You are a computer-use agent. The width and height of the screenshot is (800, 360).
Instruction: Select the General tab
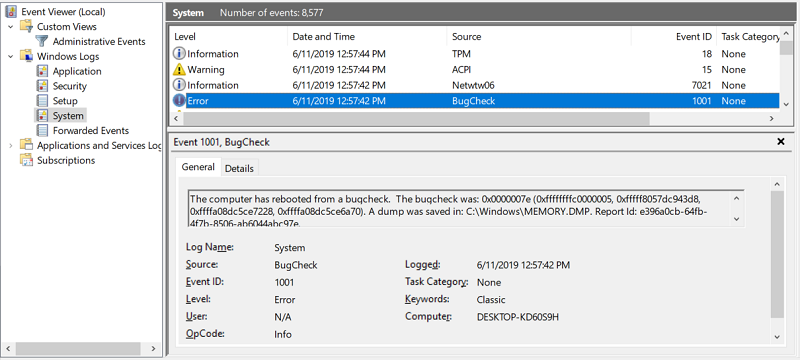pyautogui.click(x=198, y=167)
